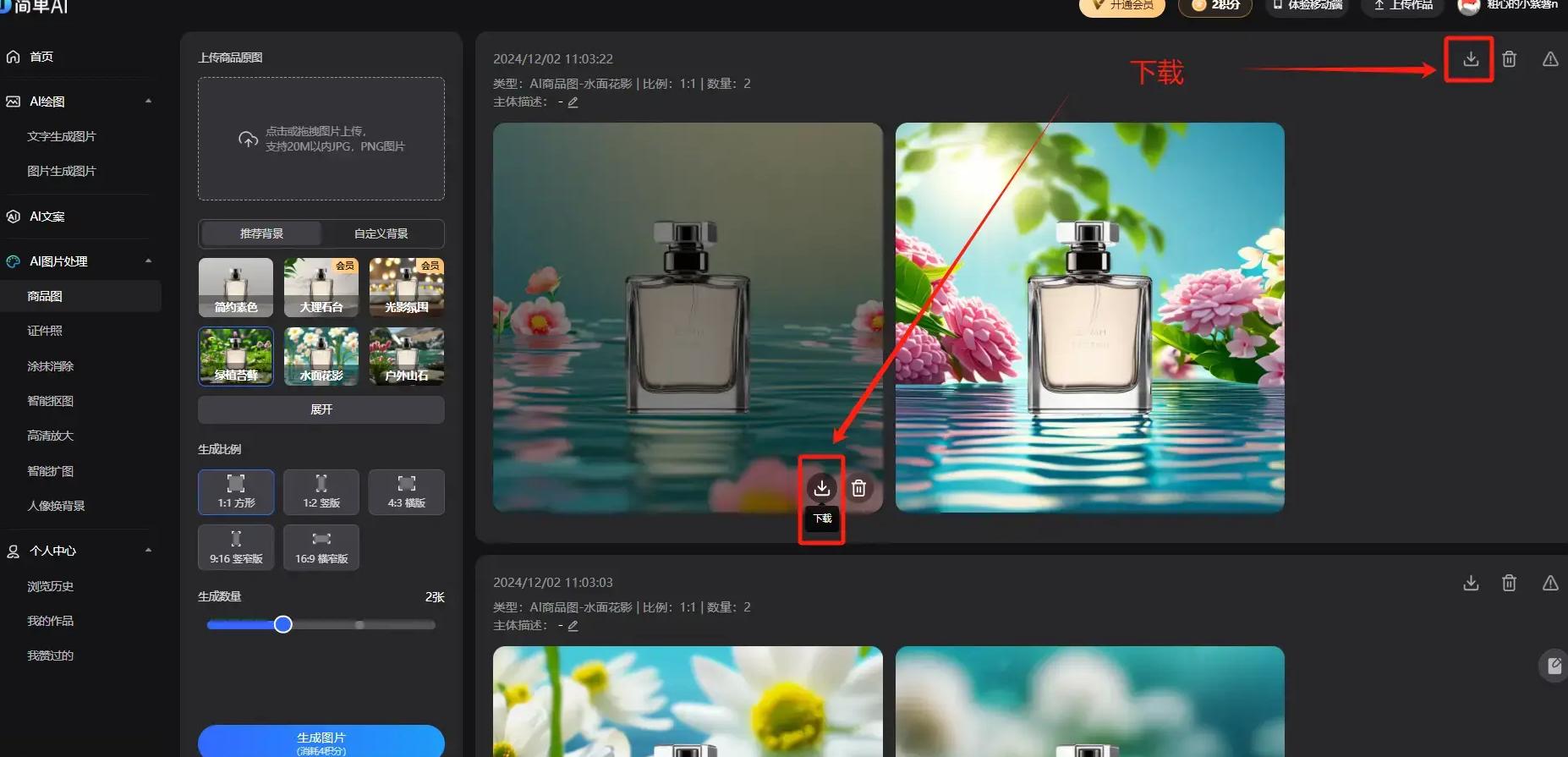Image resolution: width=1568 pixels, height=757 pixels.
Task: Open the floating feedback edit icon
Action: 1554,666
